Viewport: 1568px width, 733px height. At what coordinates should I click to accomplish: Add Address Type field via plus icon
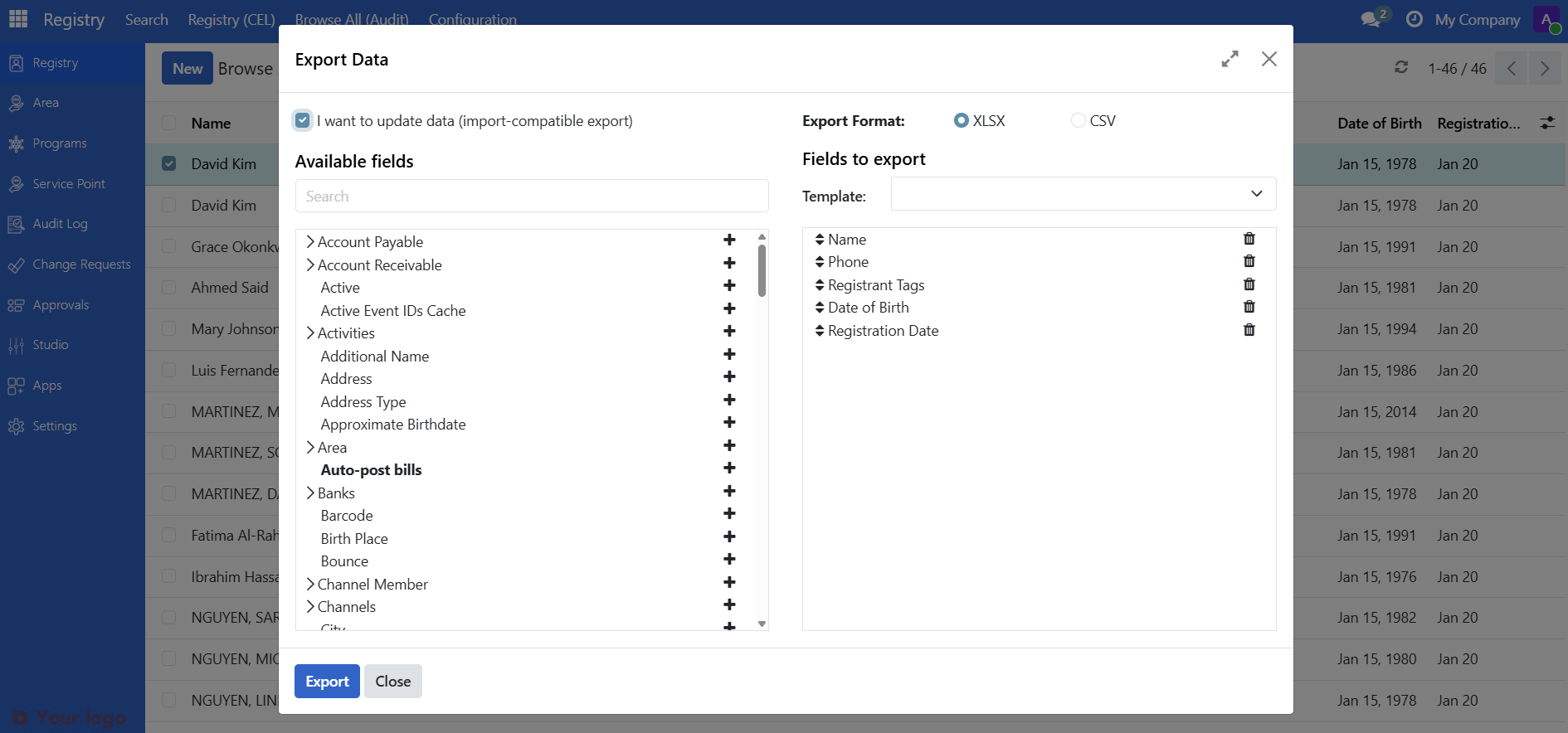(729, 400)
